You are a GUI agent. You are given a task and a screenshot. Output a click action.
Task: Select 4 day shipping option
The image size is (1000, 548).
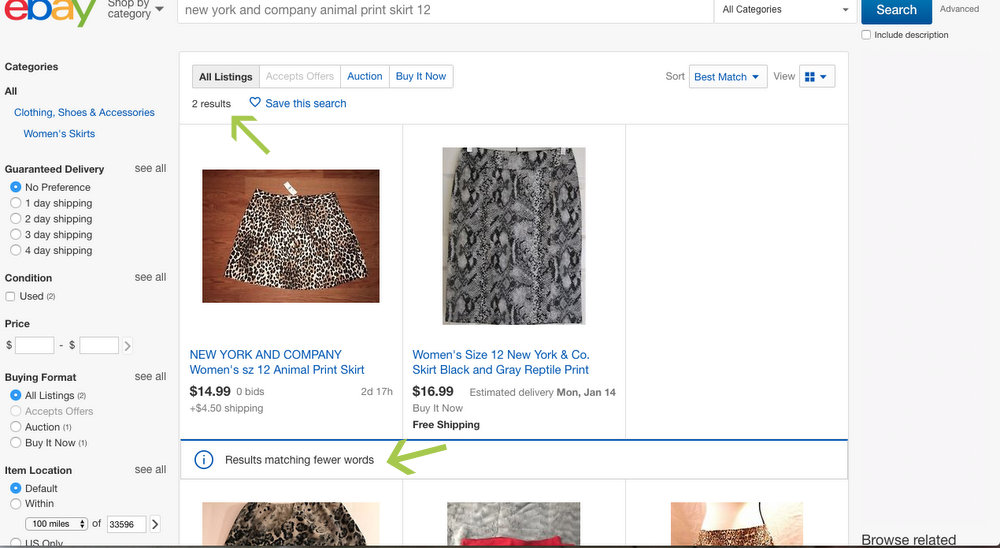pos(15,250)
